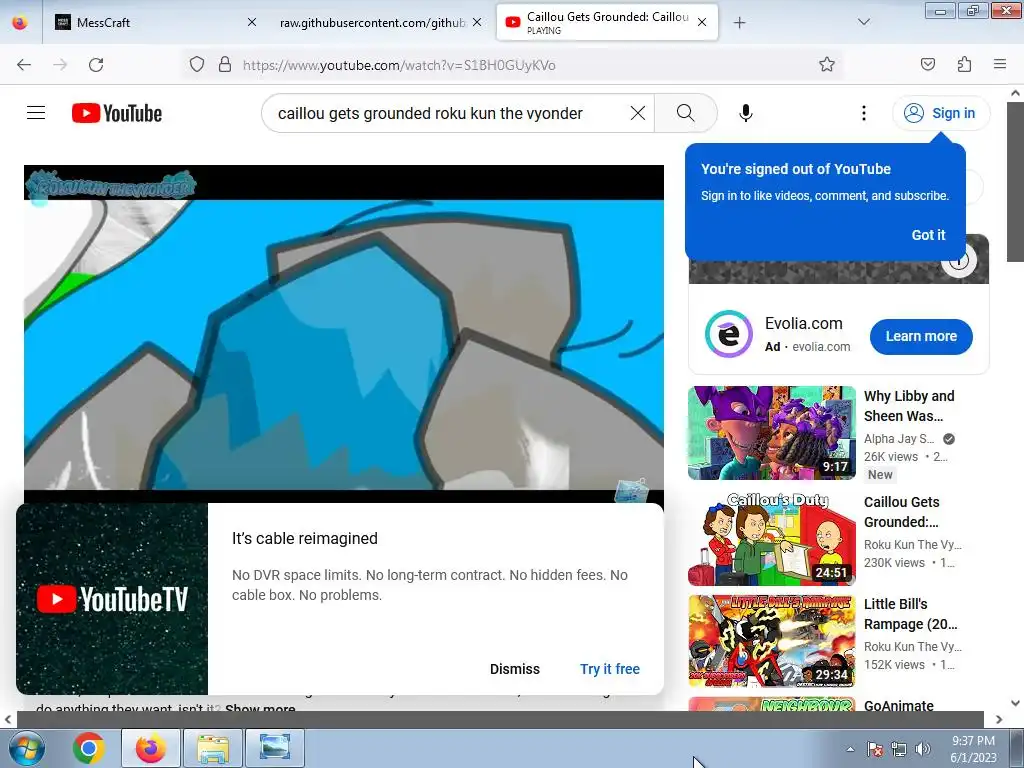Click the horizontal scrollbar left arrow
Image resolution: width=1024 pixels, height=768 pixels.
[8, 719]
